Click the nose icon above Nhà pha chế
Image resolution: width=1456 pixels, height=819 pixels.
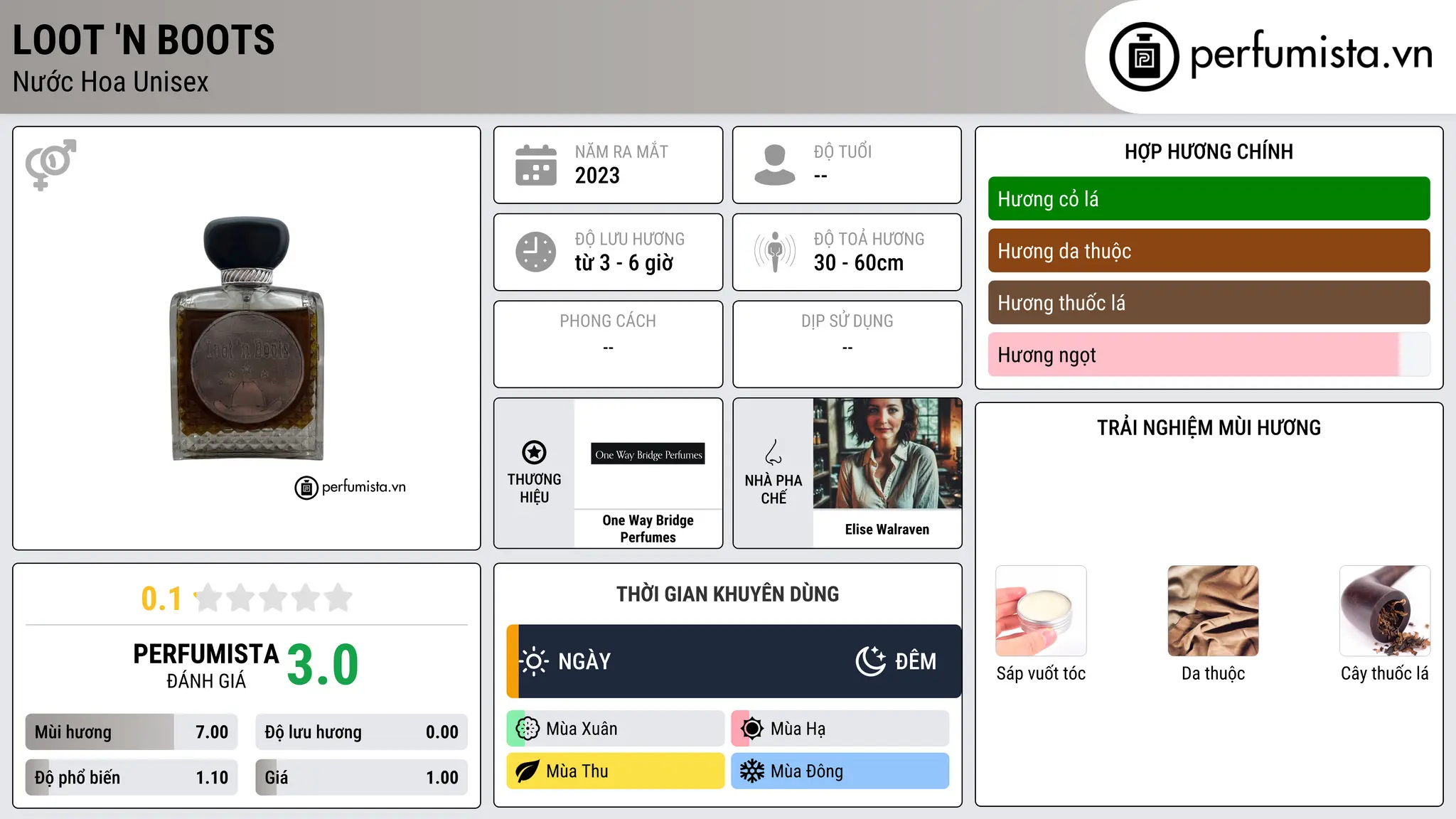click(773, 452)
